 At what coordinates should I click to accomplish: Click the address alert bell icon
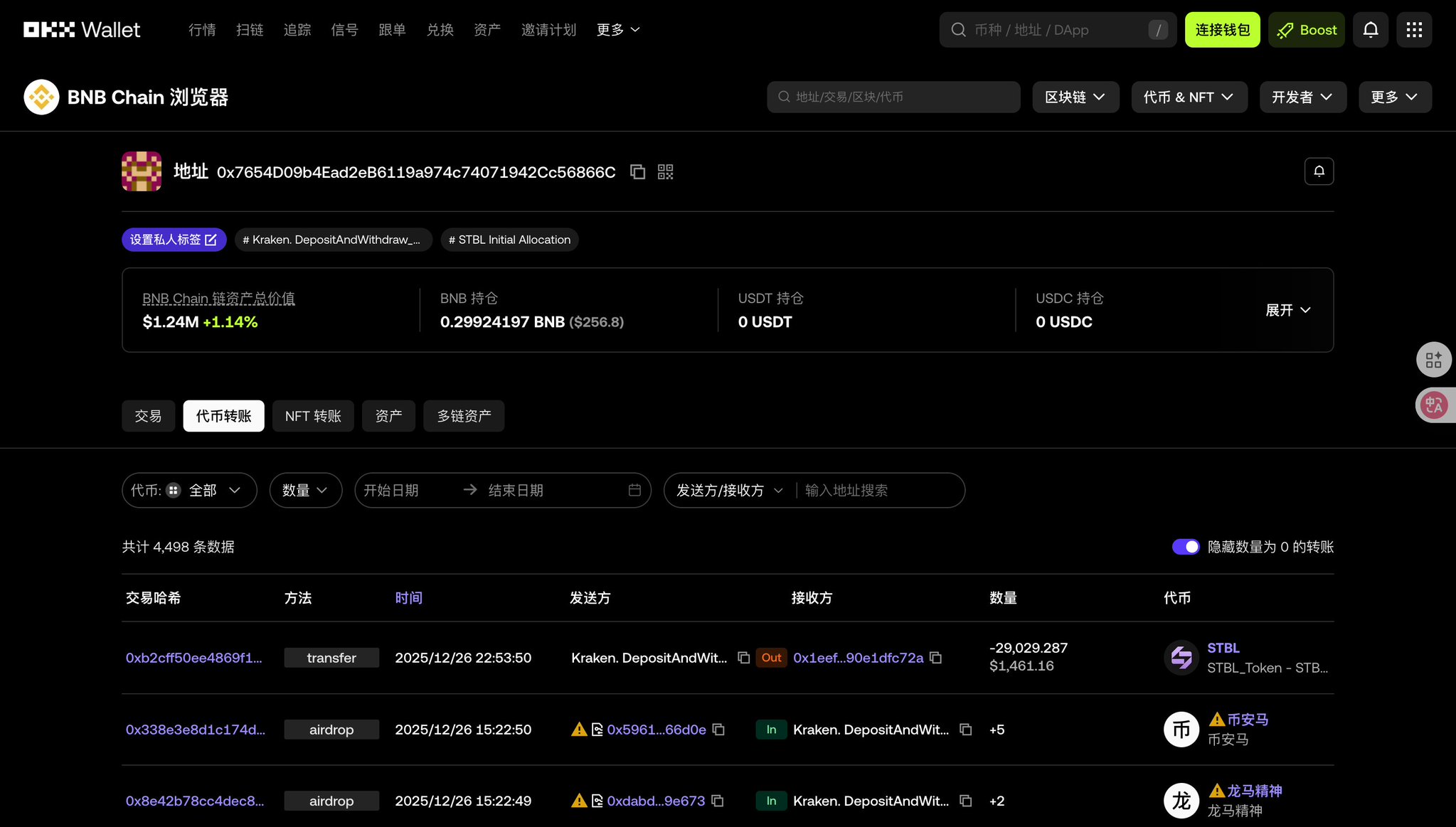tap(1319, 171)
